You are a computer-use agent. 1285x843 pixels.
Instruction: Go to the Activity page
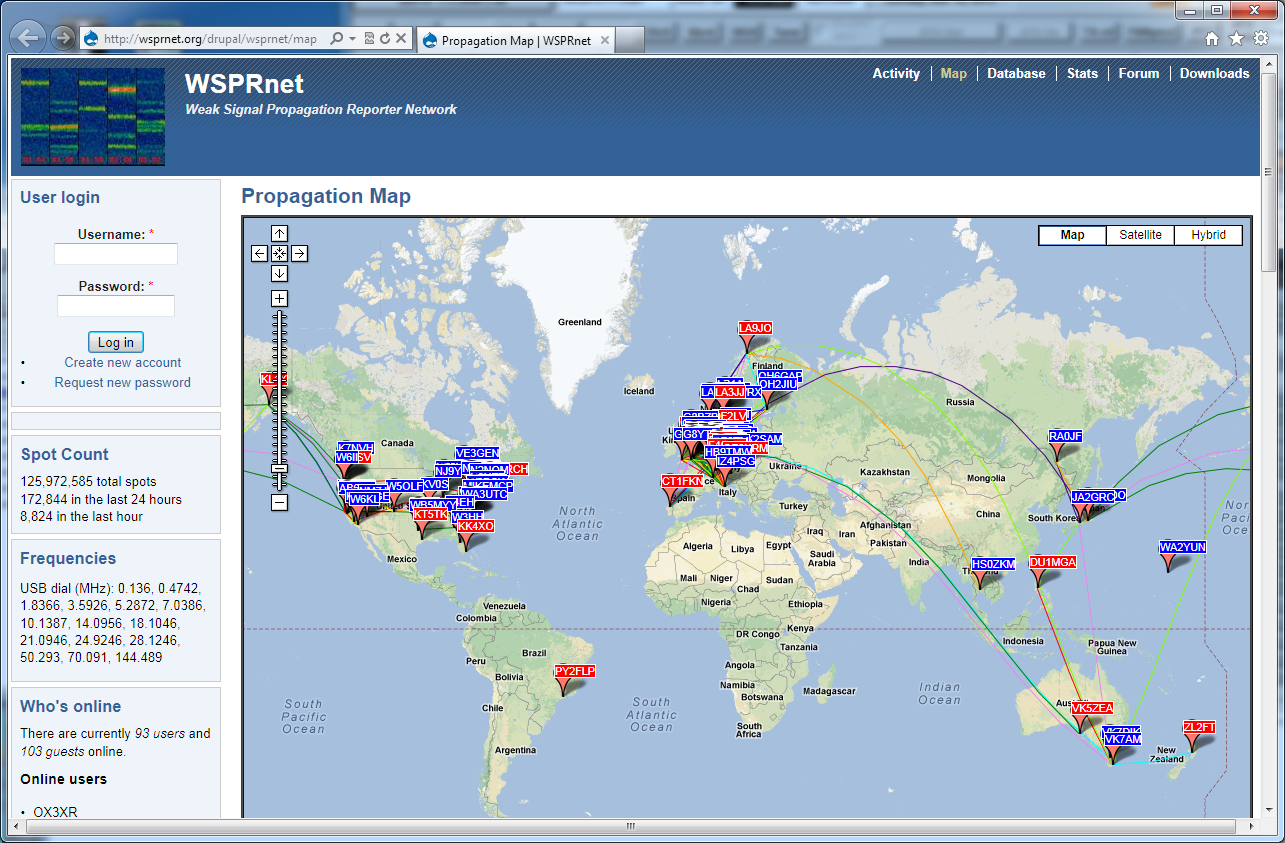[x=895, y=73]
